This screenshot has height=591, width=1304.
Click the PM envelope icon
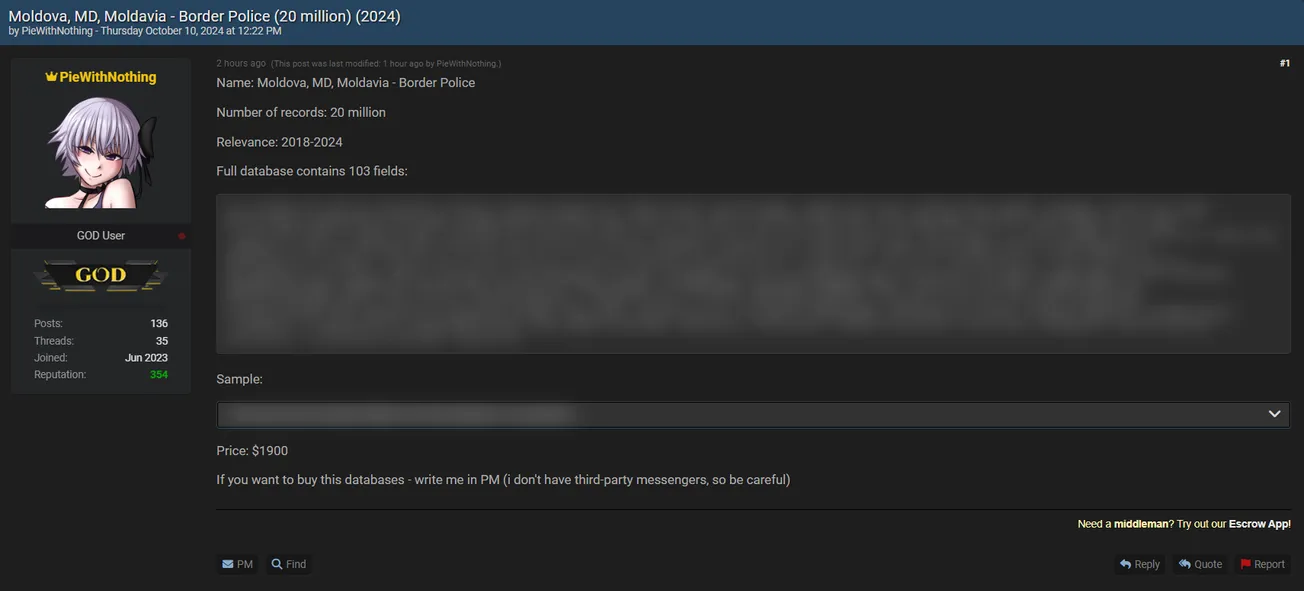point(228,564)
